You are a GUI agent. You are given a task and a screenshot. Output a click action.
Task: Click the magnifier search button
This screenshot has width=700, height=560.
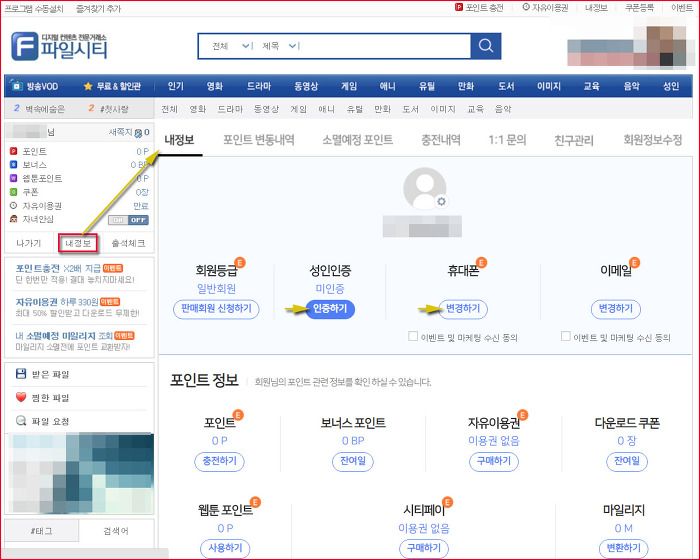pyautogui.click(x=486, y=46)
